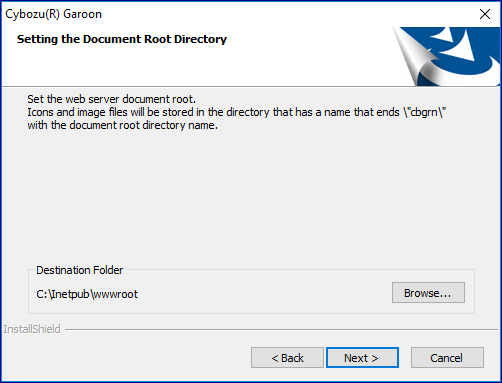The width and height of the screenshot is (502, 383).
Task: Click the 'Set the web server document root.' line
Action: point(112,99)
